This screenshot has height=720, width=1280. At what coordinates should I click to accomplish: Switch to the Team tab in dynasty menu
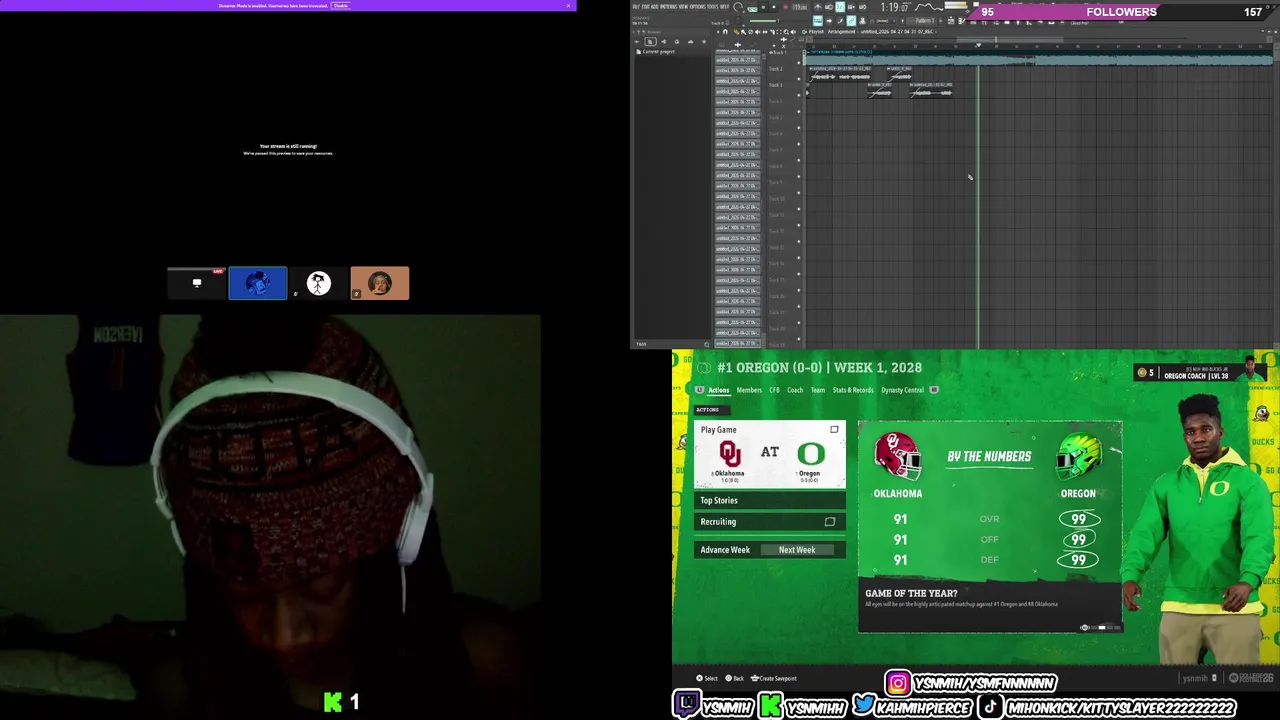818,390
